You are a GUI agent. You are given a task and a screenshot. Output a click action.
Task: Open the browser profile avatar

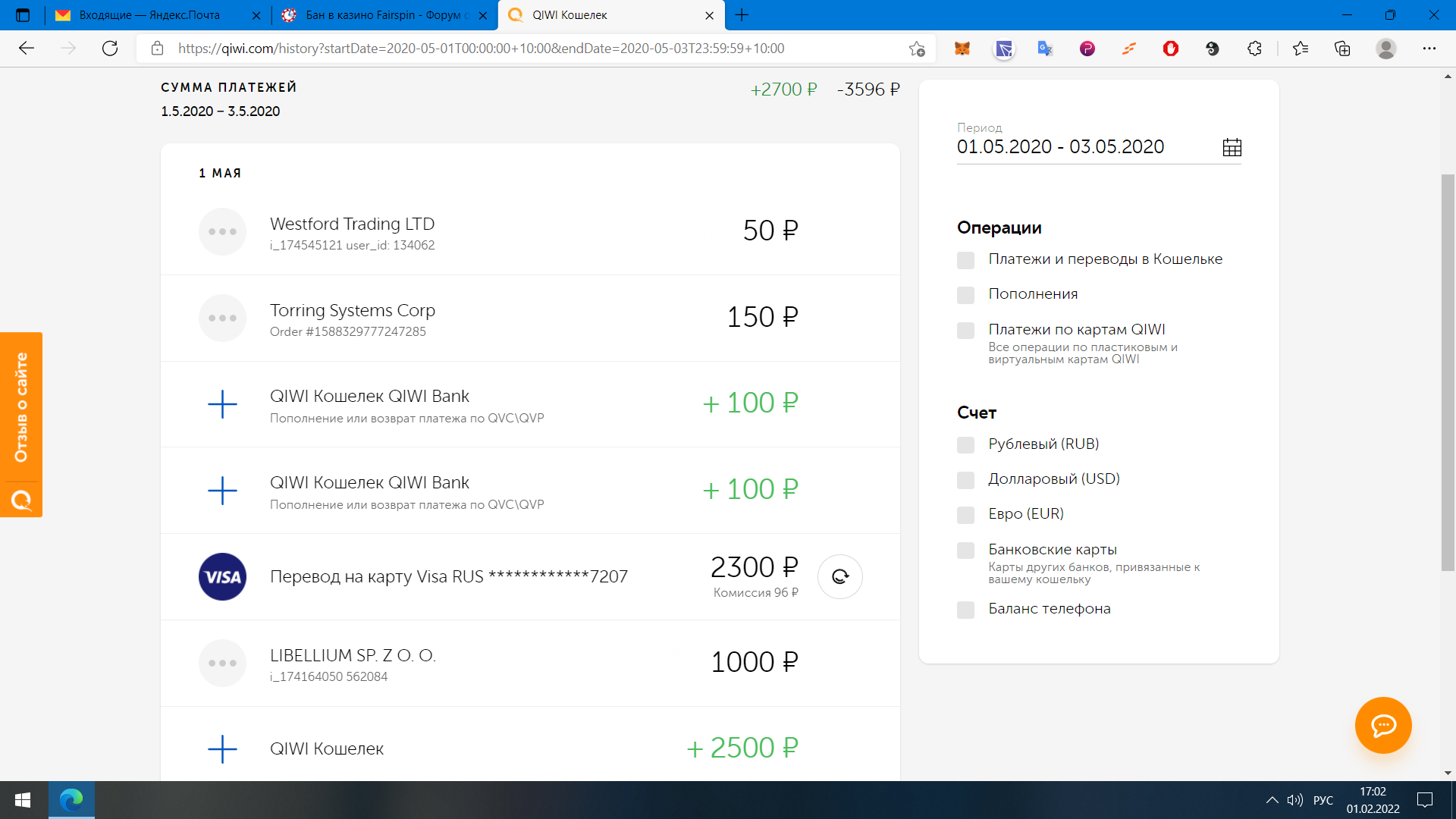click(x=1386, y=49)
